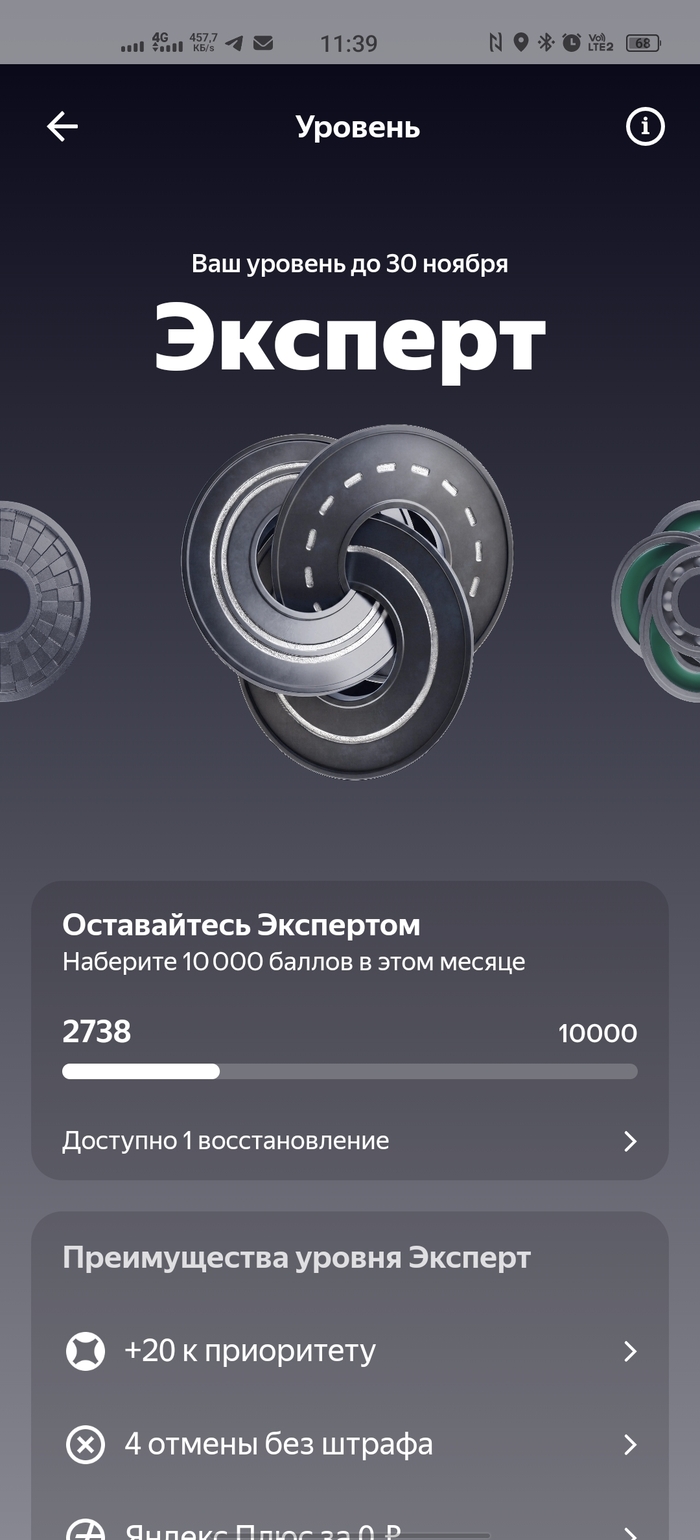Open the 'Доступно 1 восстановление' chevron
The image size is (700, 1540).
pos(630,1141)
